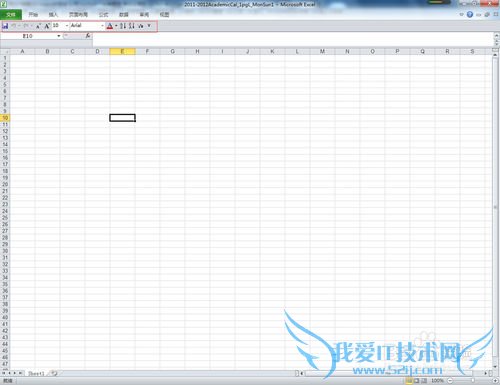Image resolution: width=500 pixels, height=385 pixels.
Task: Click the Name Box showing E10
Action: [28, 36]
